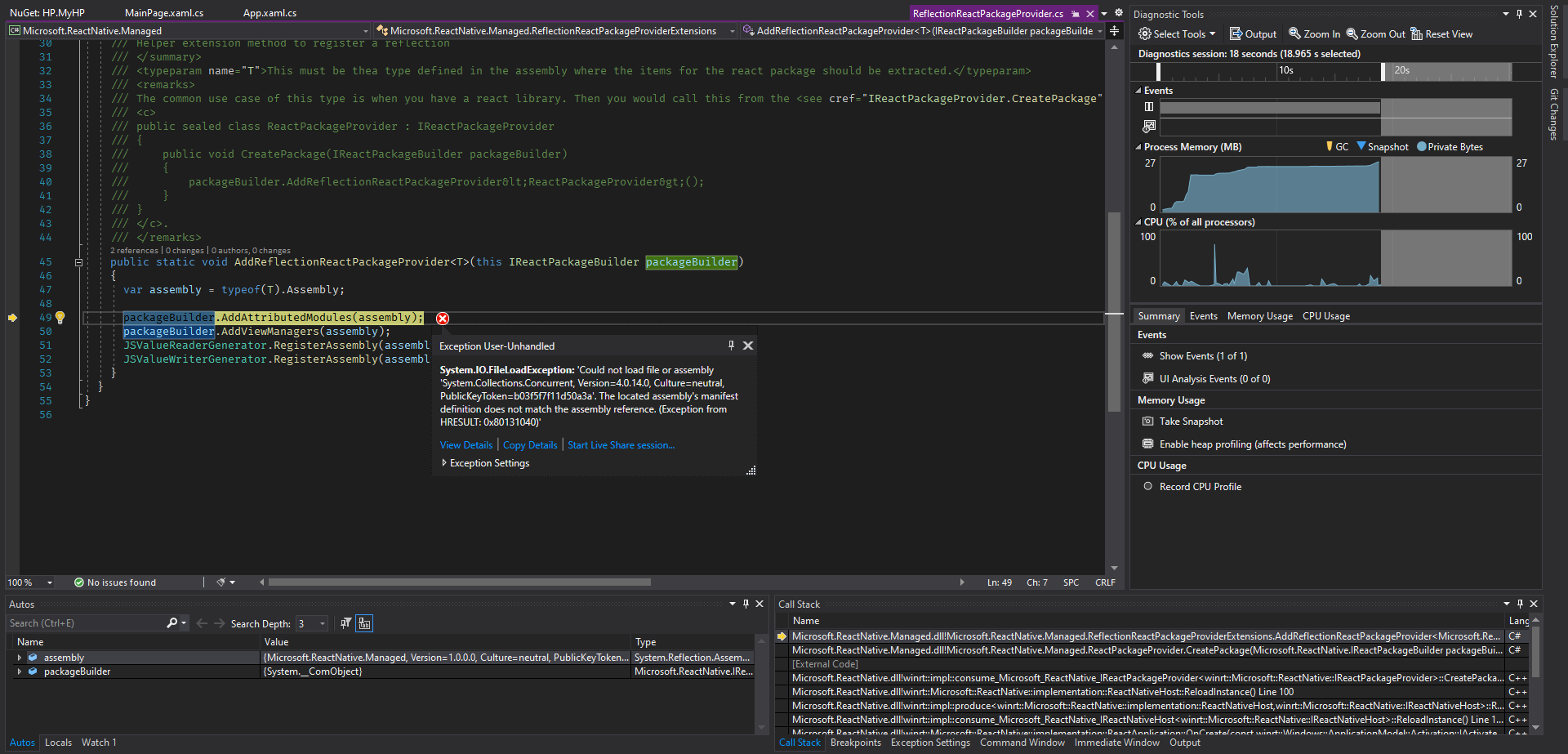
Task: Toggle GC markers on the memory graph
Action: pyautogui.click(x=1339, y=146)
